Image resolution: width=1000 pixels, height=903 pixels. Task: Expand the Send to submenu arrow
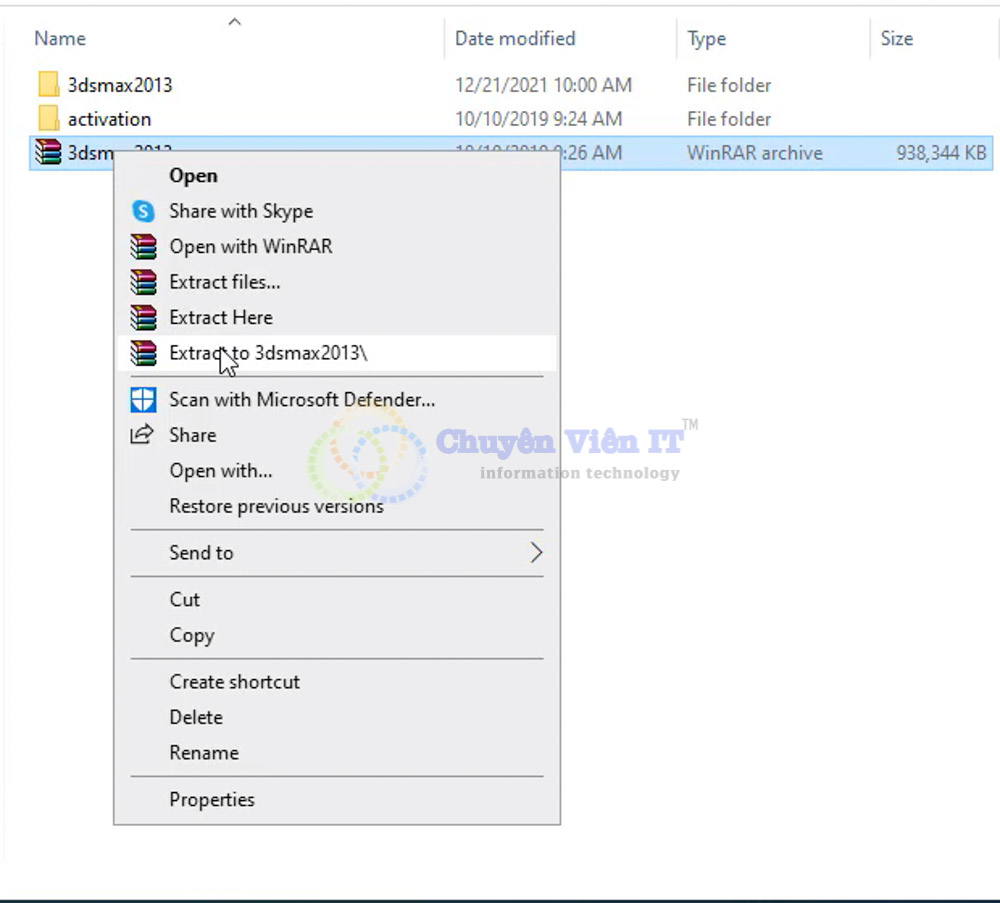tap(536, 552)
